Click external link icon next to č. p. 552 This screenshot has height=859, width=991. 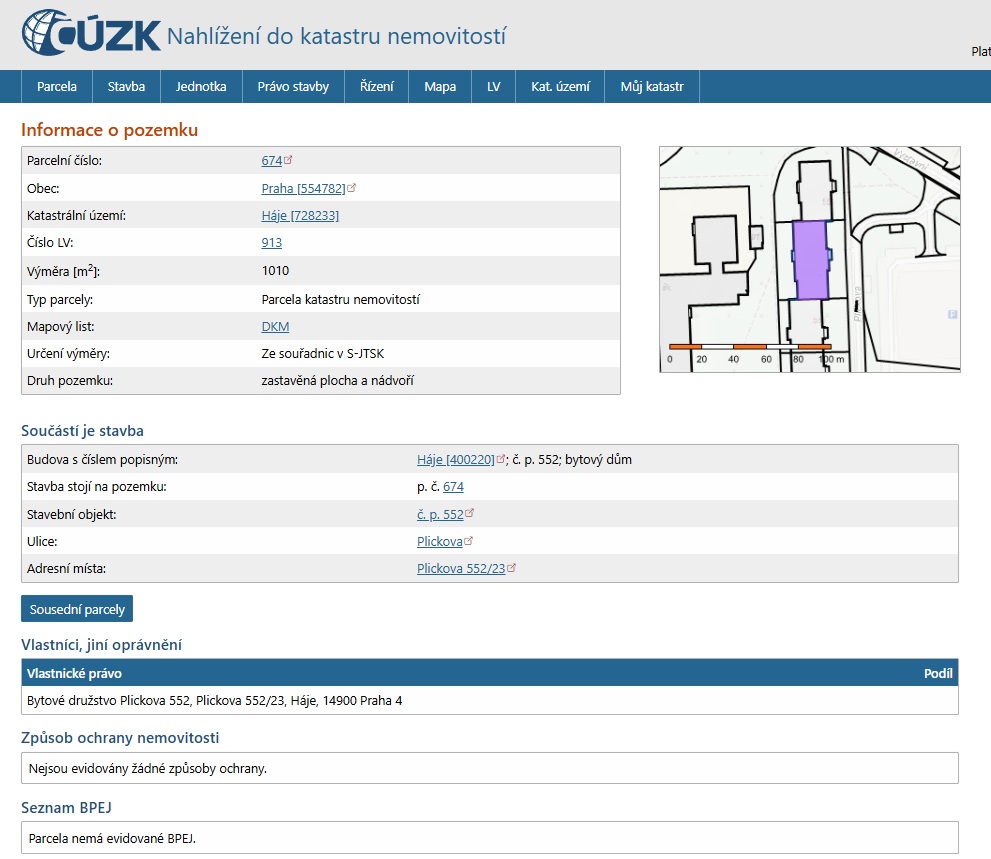click(x=470, y=514)
